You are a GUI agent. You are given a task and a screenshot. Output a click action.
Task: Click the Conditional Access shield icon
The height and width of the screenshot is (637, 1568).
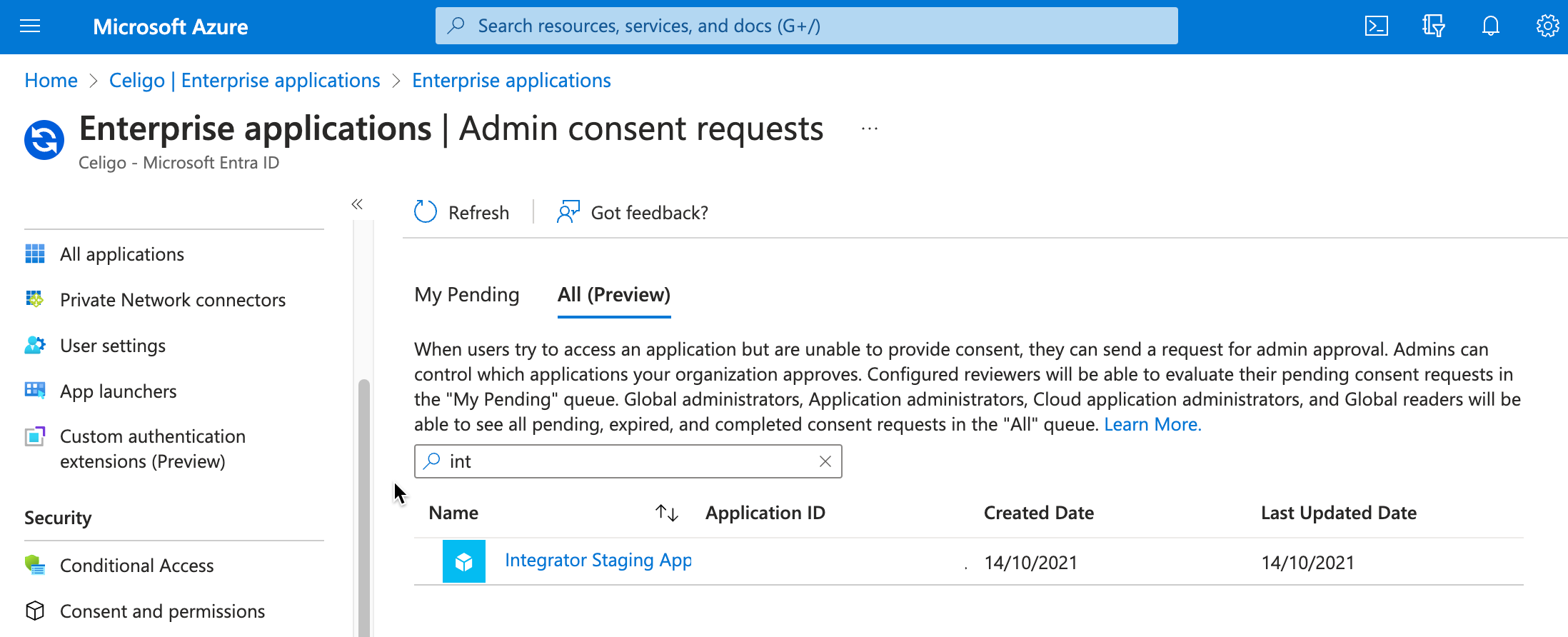35,565
